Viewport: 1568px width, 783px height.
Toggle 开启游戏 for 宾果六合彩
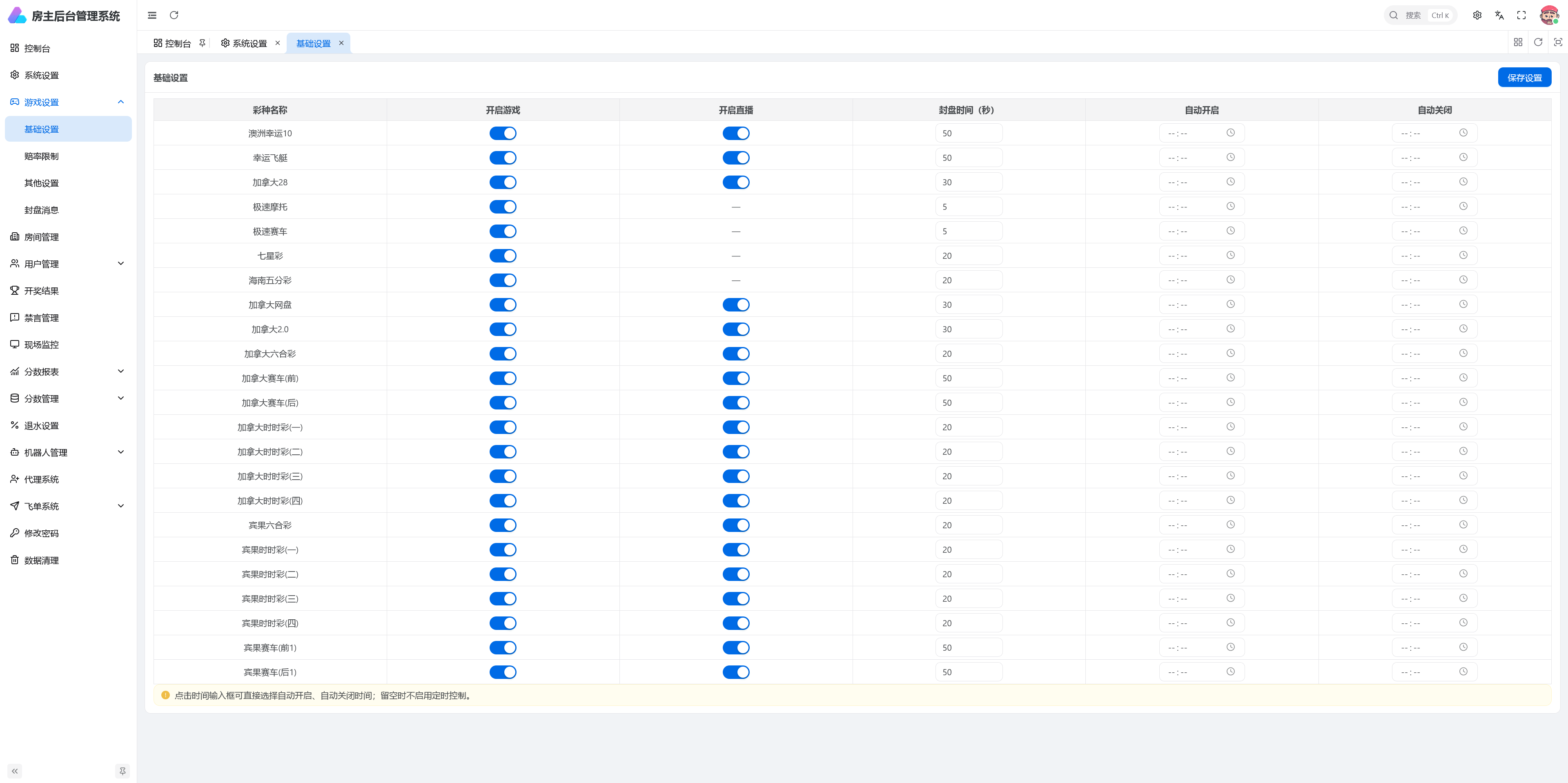(x=503, y=525)
